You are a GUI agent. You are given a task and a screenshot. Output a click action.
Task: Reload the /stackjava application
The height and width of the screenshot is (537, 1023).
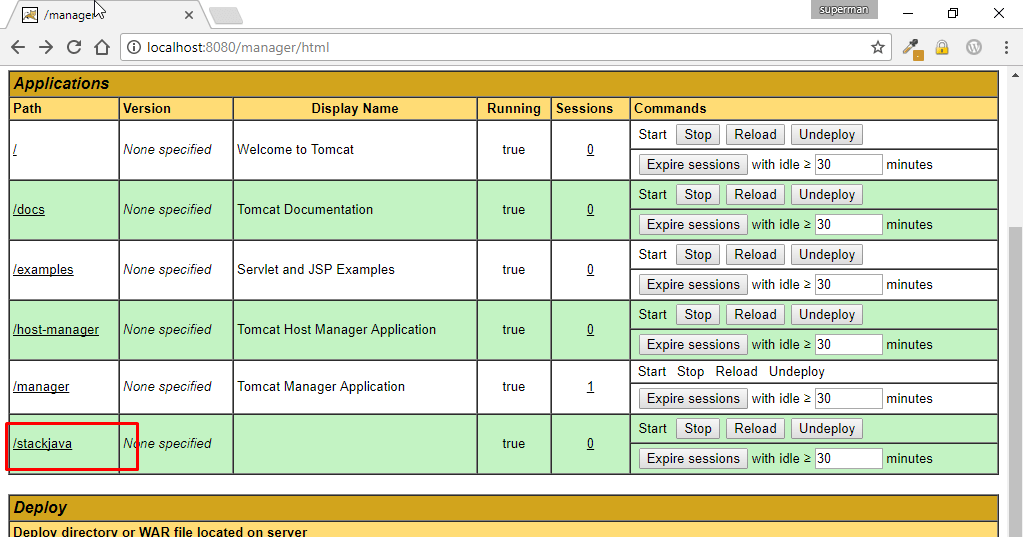tap(755, 429)
